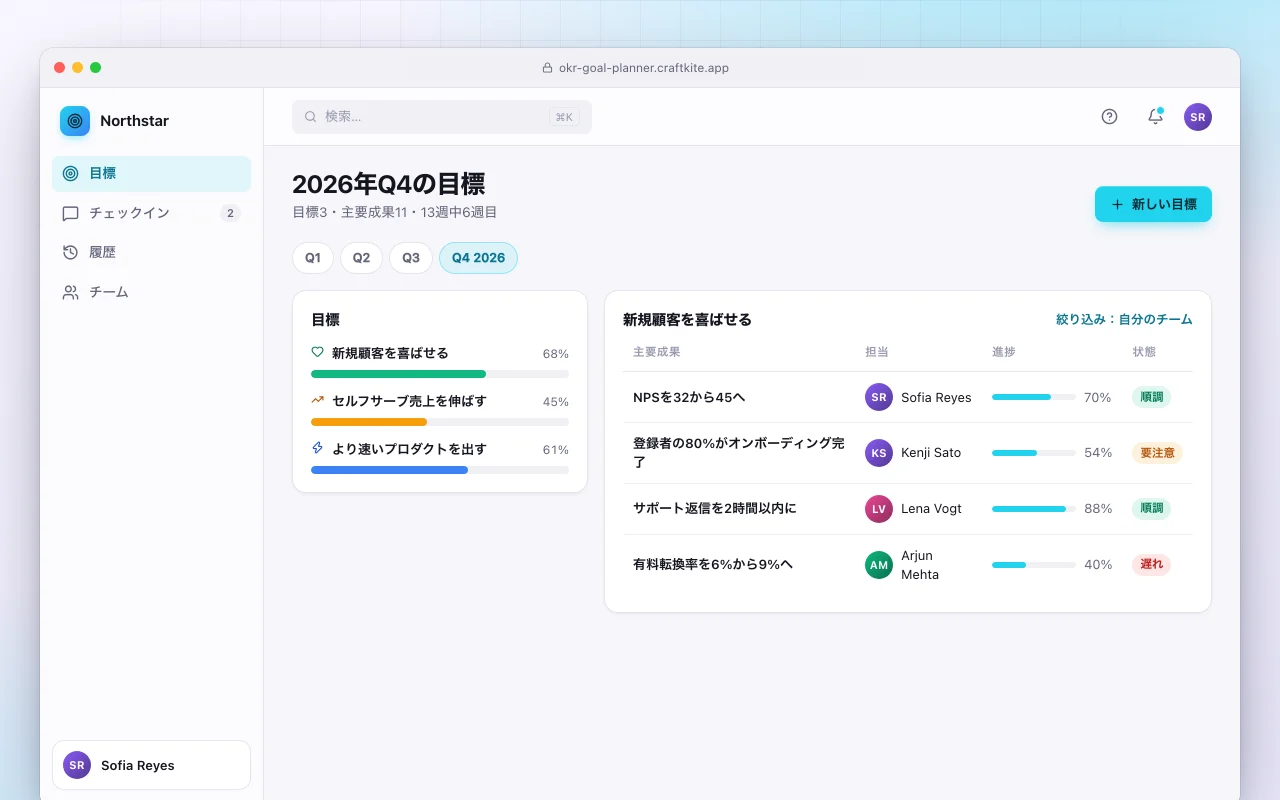Open 履歴 in the sidebar
Viewport: 1280px width, 800px height.
tap(151, 252)
